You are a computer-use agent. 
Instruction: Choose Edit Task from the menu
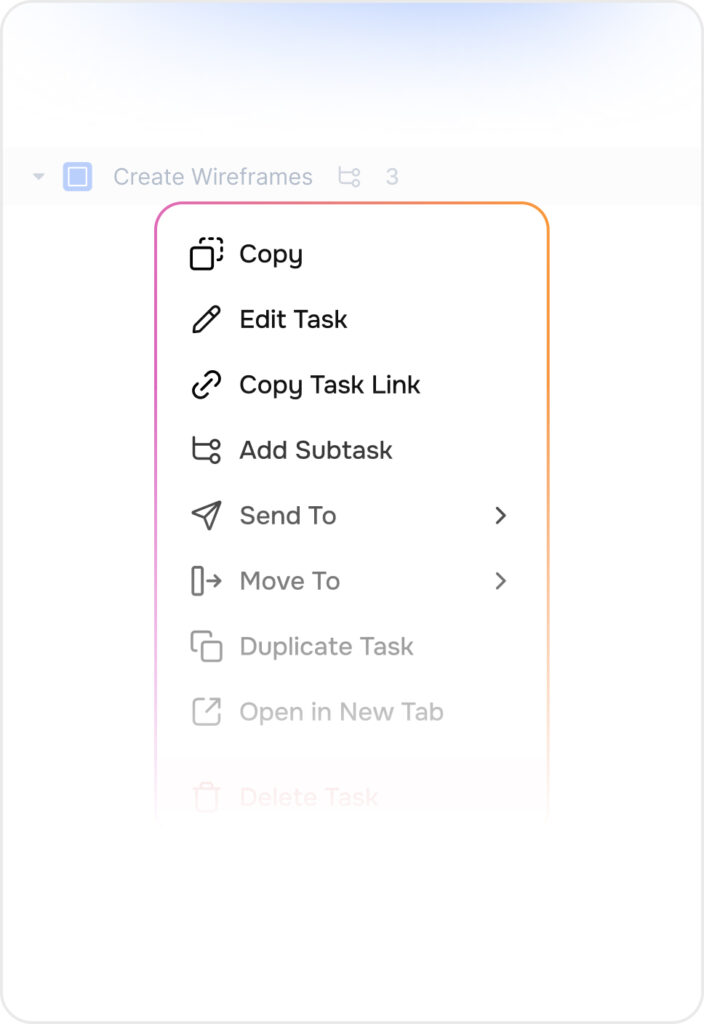click(293, 320)
